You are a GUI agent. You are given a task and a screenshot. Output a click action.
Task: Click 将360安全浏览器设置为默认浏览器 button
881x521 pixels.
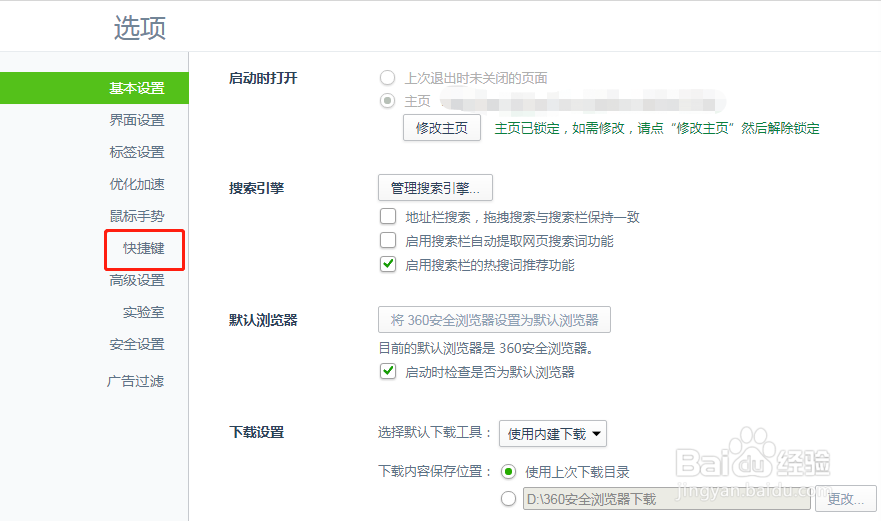click(x=494, y=320)
